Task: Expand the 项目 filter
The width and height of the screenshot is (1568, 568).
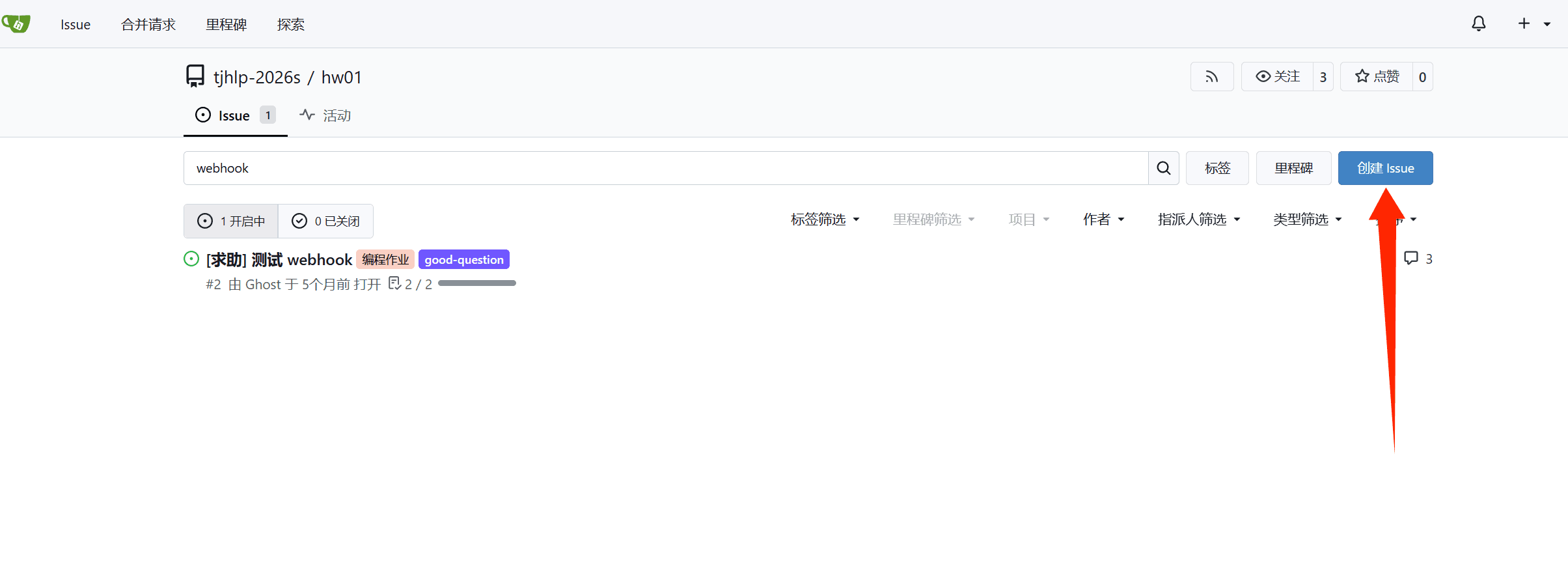Action: (x=1029, y=220)
